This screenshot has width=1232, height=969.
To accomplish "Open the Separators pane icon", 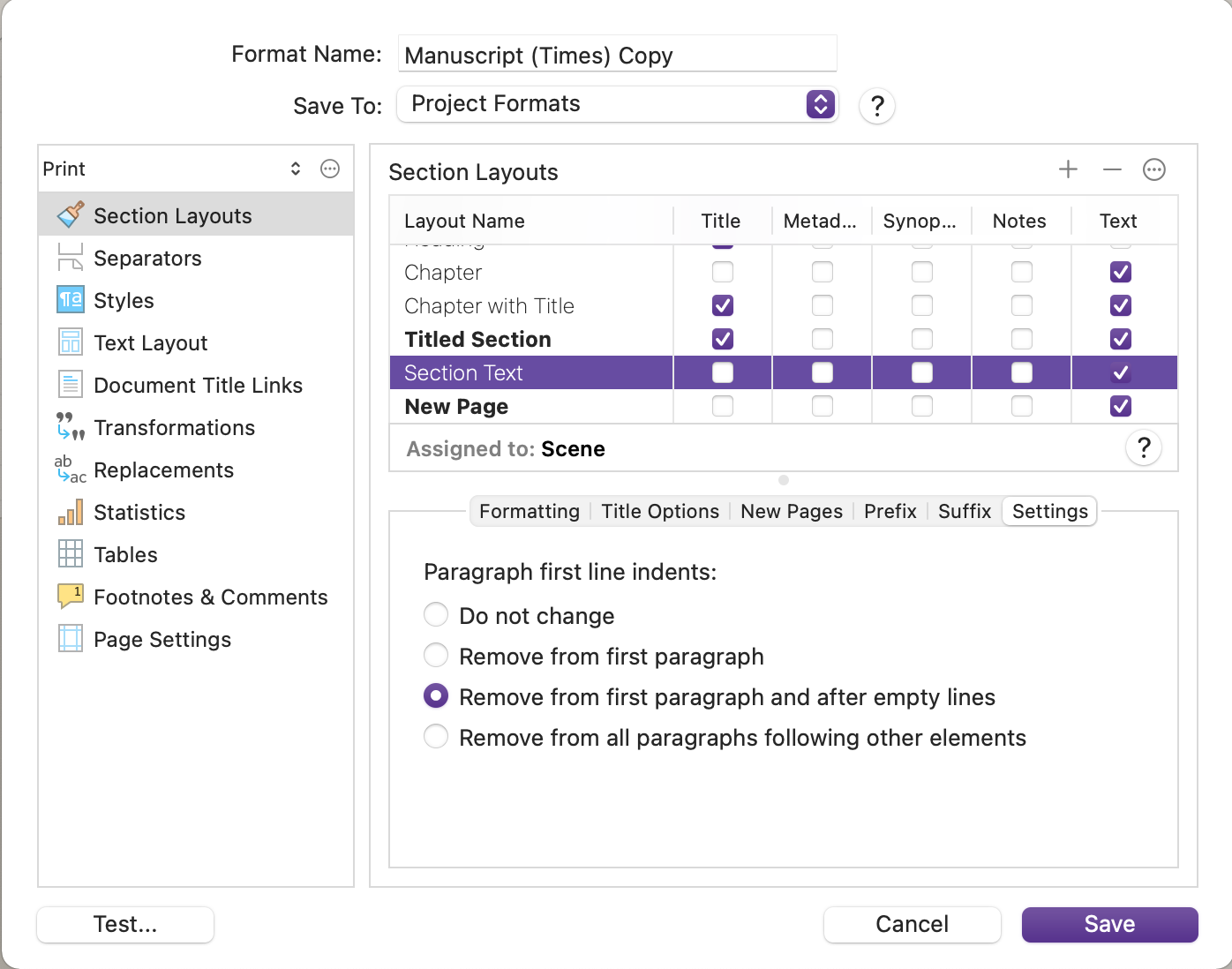I will pyautogui.click(x=71, y=258).
